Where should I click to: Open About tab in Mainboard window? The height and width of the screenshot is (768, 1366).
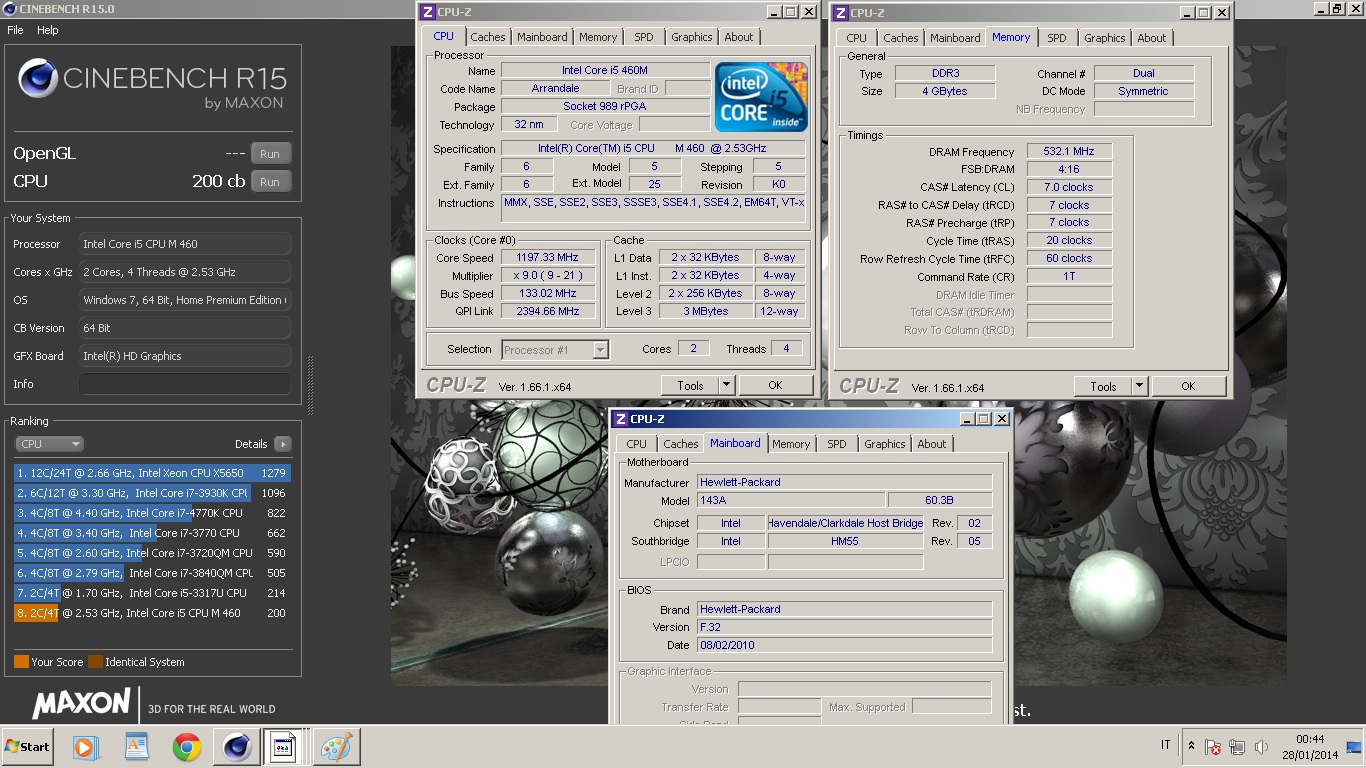coord(932,444)
